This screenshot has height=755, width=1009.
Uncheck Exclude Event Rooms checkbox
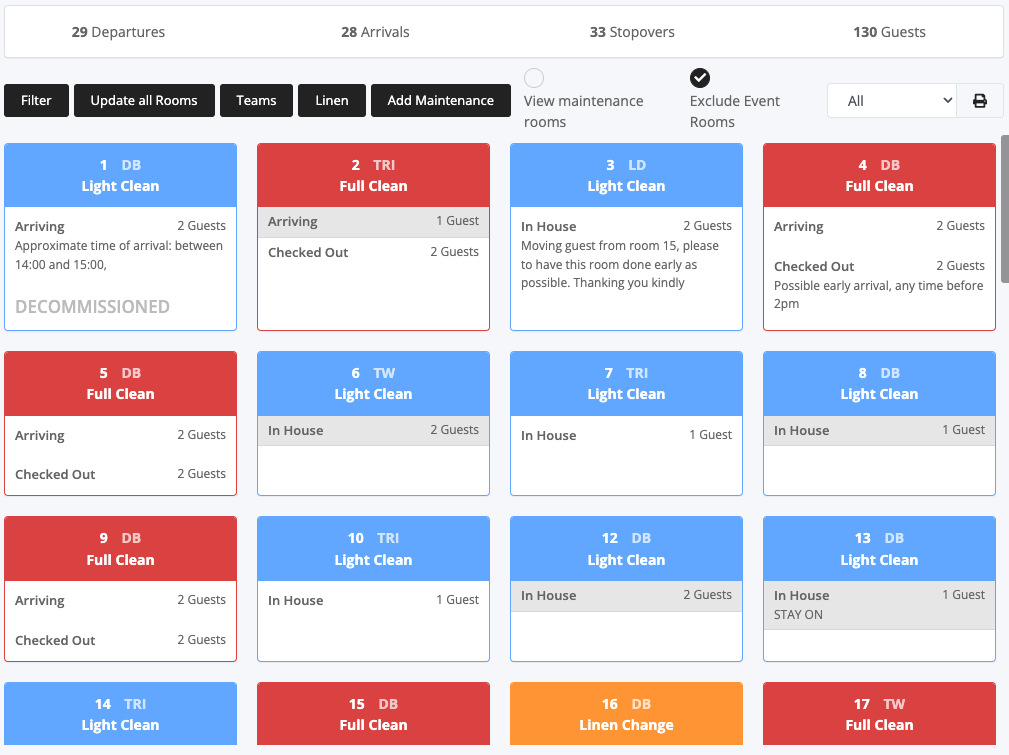[x=700, y=78]
